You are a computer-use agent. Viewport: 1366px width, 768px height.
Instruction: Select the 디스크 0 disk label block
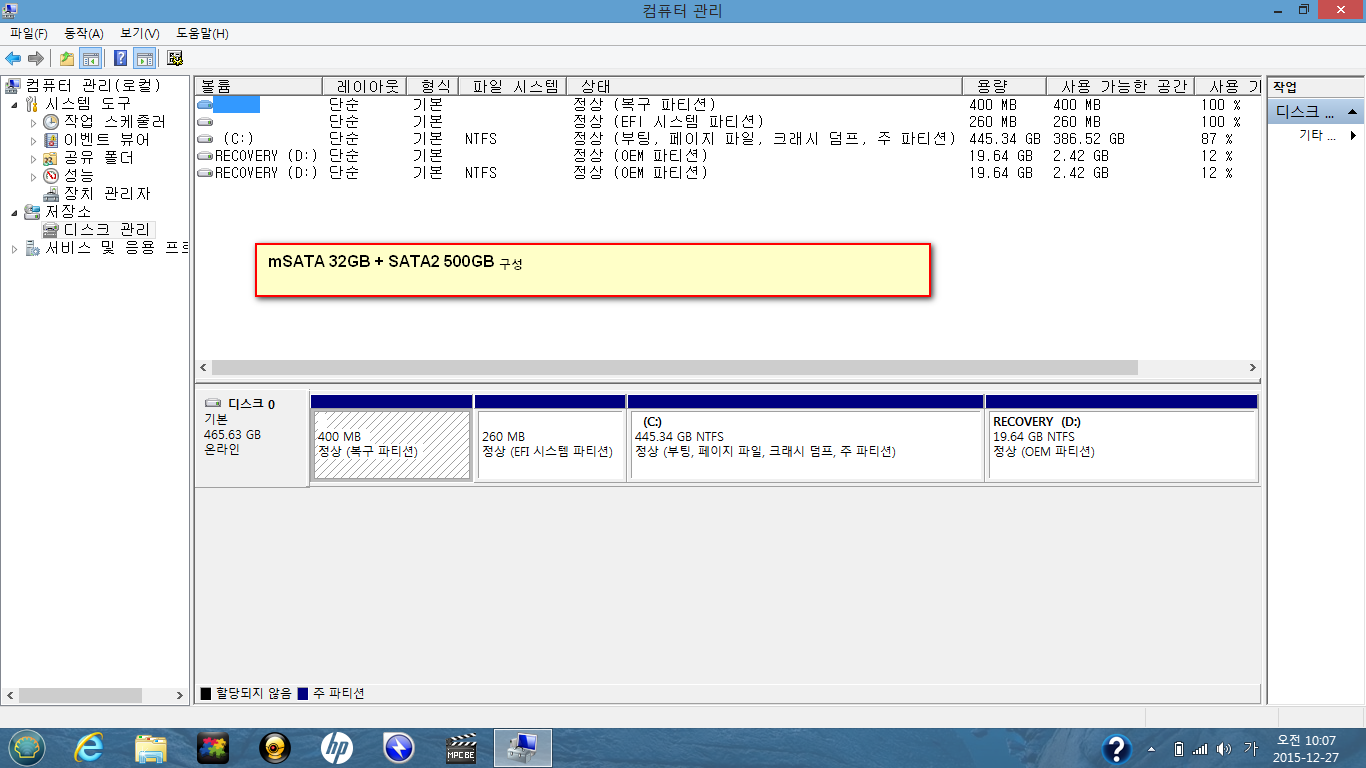point(252,439)
